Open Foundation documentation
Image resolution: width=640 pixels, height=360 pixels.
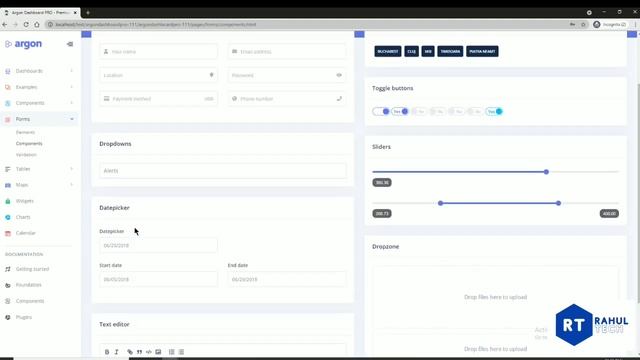pyautogui.click(x=29, y=285)
